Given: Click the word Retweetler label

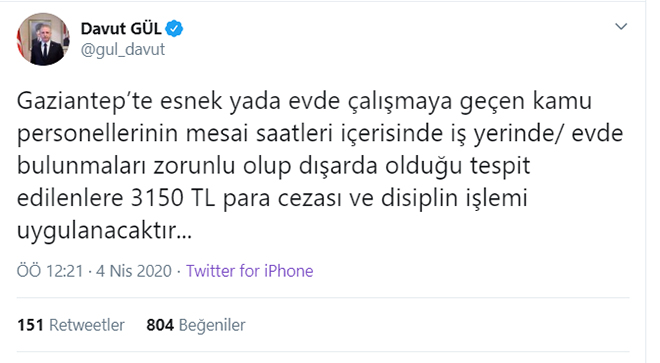Looking at the screenshot, I should [x=87, y=325].
